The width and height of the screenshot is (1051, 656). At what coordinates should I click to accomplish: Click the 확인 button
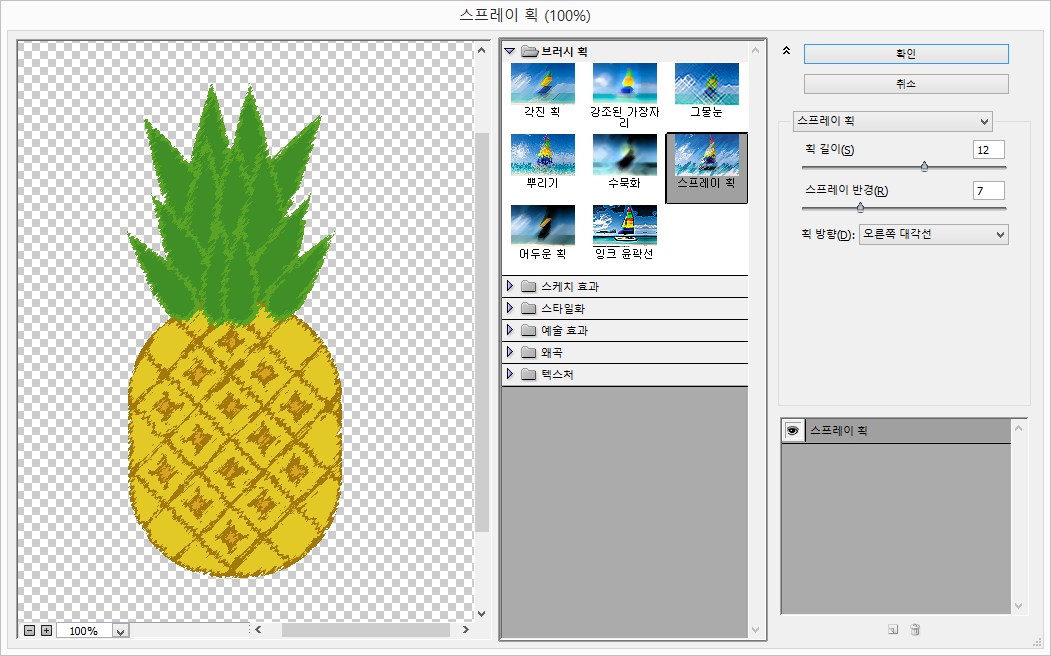(906, 54)
